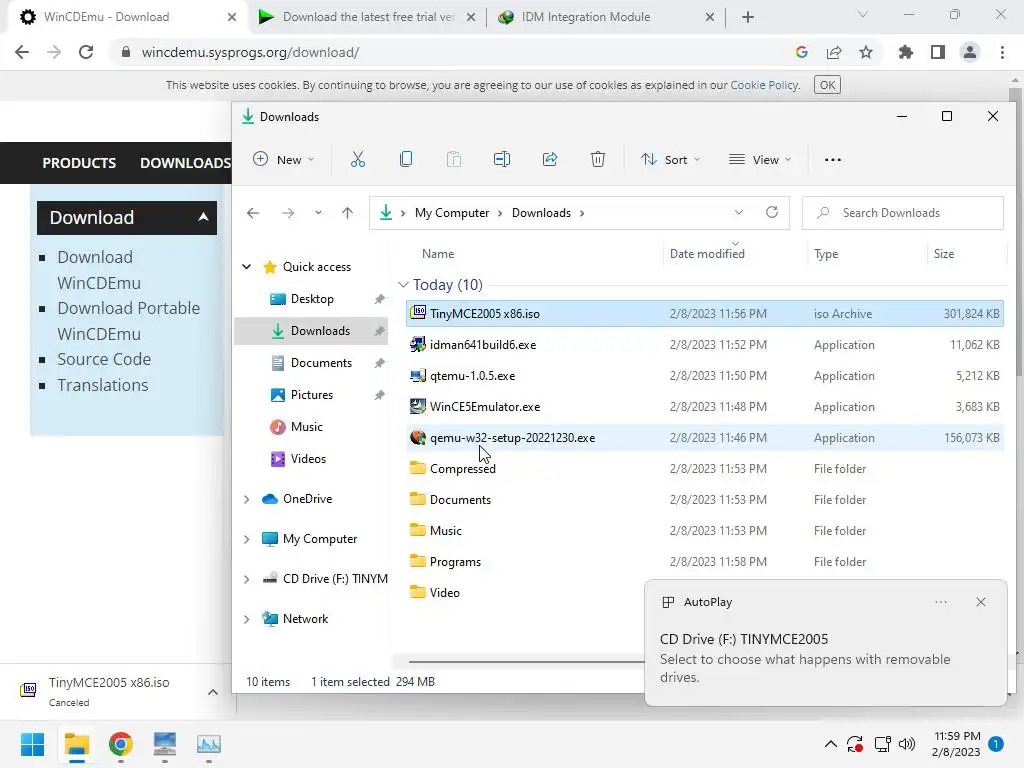The width and height of the screenshot is (1024, 768).
Task: Select the Compressed folder
Action: point(705,469)
